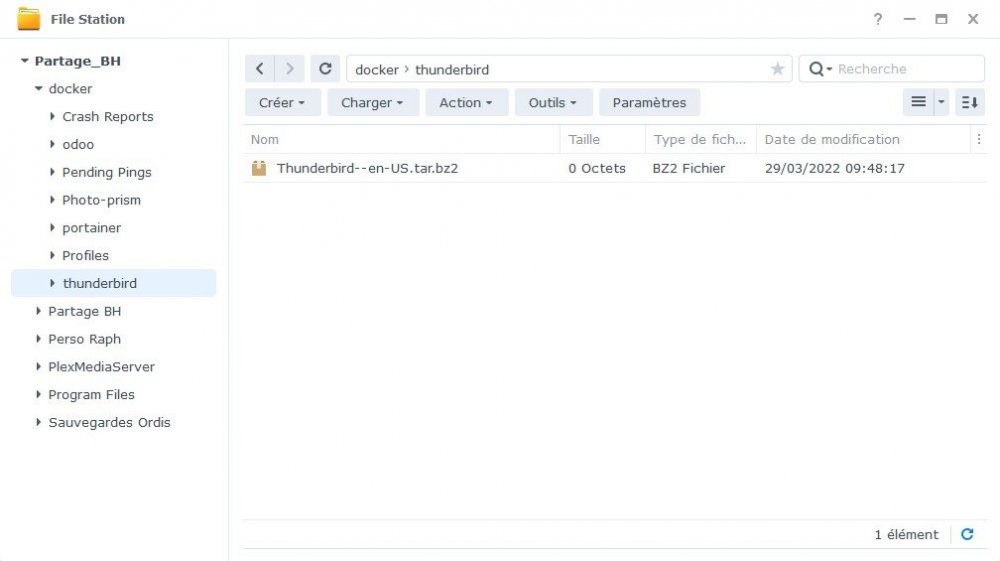Sort by the Type de fich... column header
The height and width of the screenshot is (561, 1000).
pyautogui.click(x=700, y=140)
